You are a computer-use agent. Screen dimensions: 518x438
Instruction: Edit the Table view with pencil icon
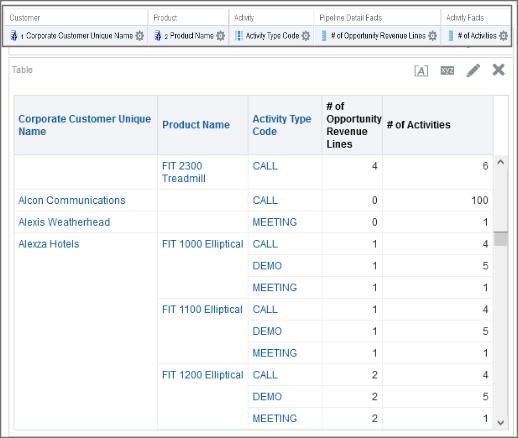(x=473, y=70)
